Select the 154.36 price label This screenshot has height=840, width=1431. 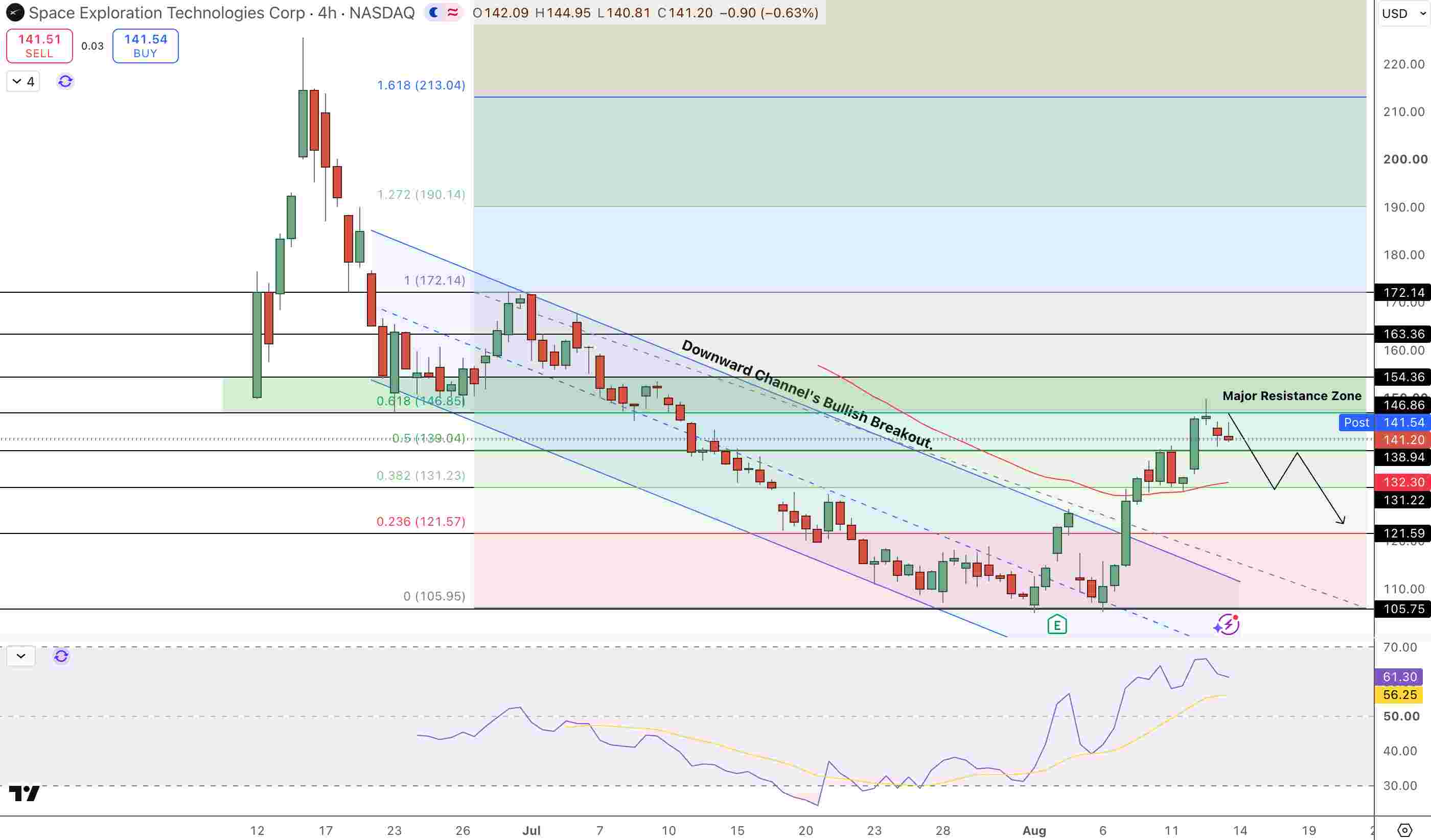[1402, 378]
